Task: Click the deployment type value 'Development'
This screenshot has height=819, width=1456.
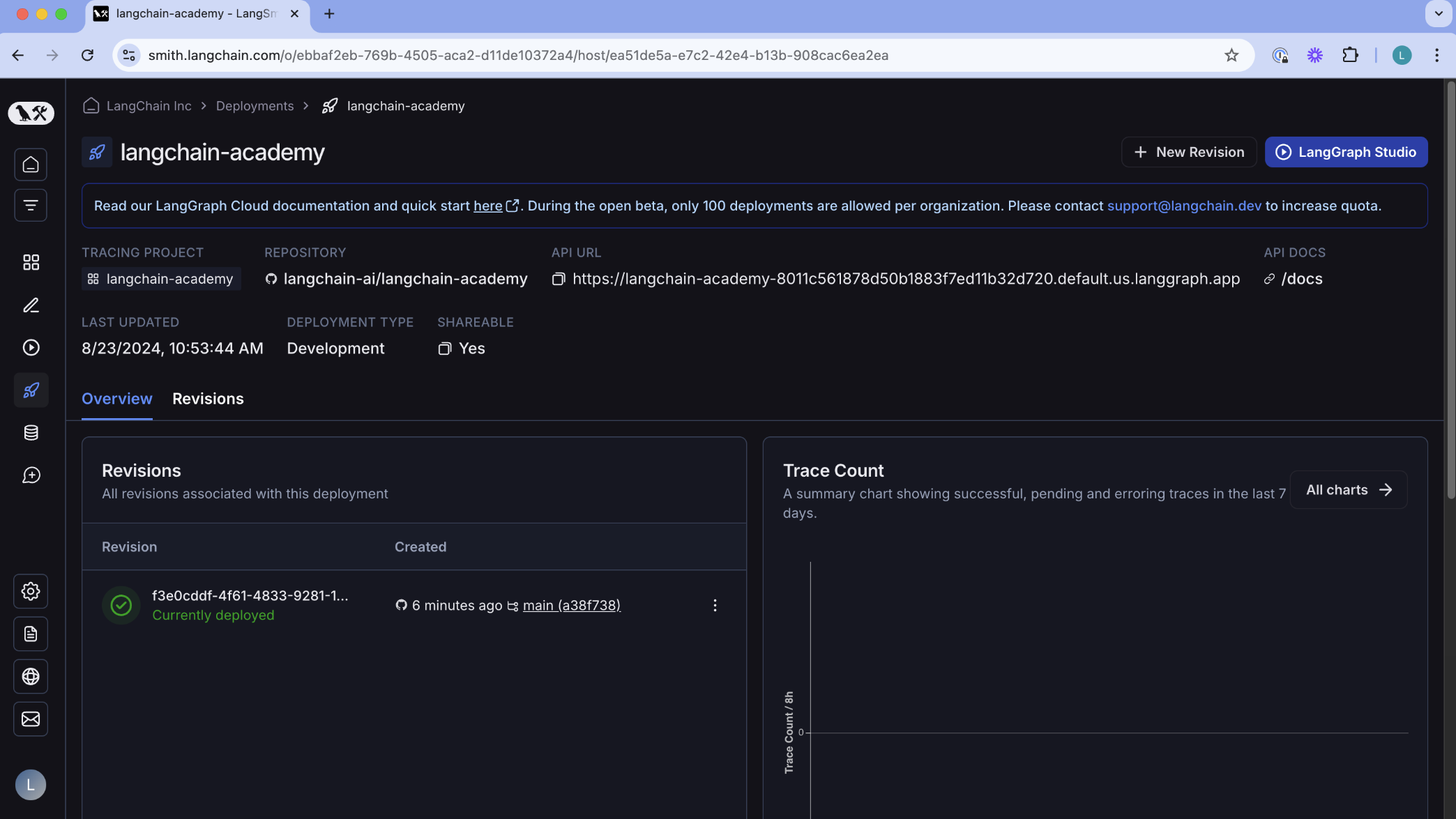Action: (335, 349)
